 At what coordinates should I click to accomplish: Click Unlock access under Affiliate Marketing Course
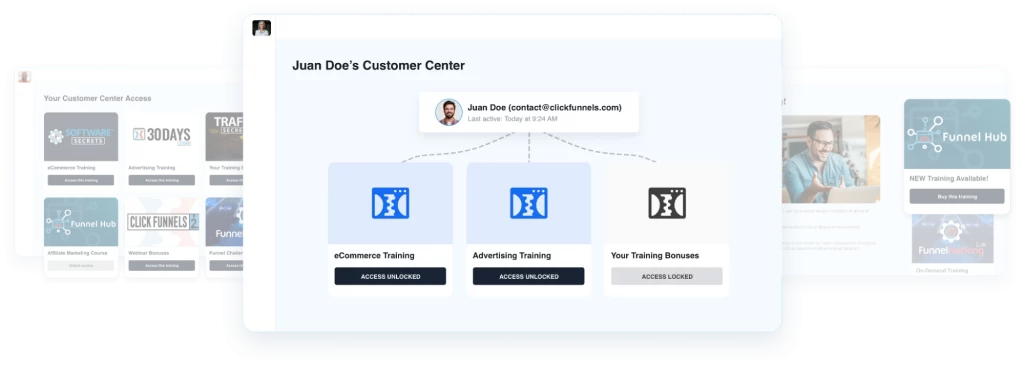[80, 265]
